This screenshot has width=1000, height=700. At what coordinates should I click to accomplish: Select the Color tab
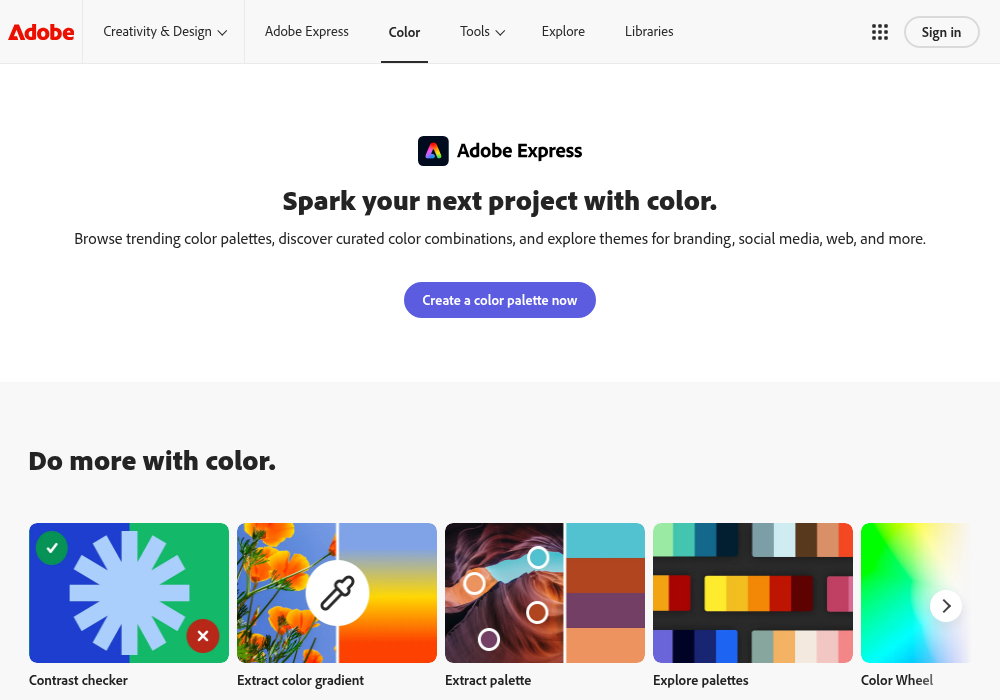tap(404, 32)
